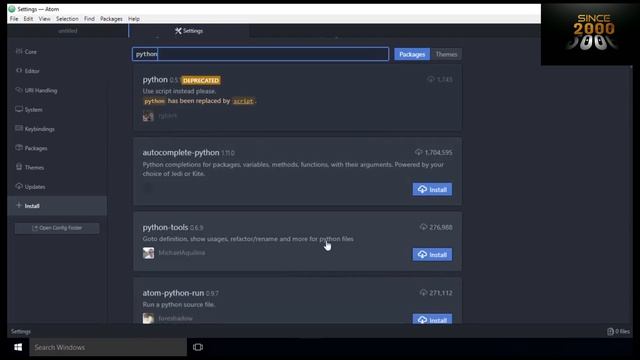Open the deprecated python package title
Viewport: 640px width, 360px height.
pos(155,80)
